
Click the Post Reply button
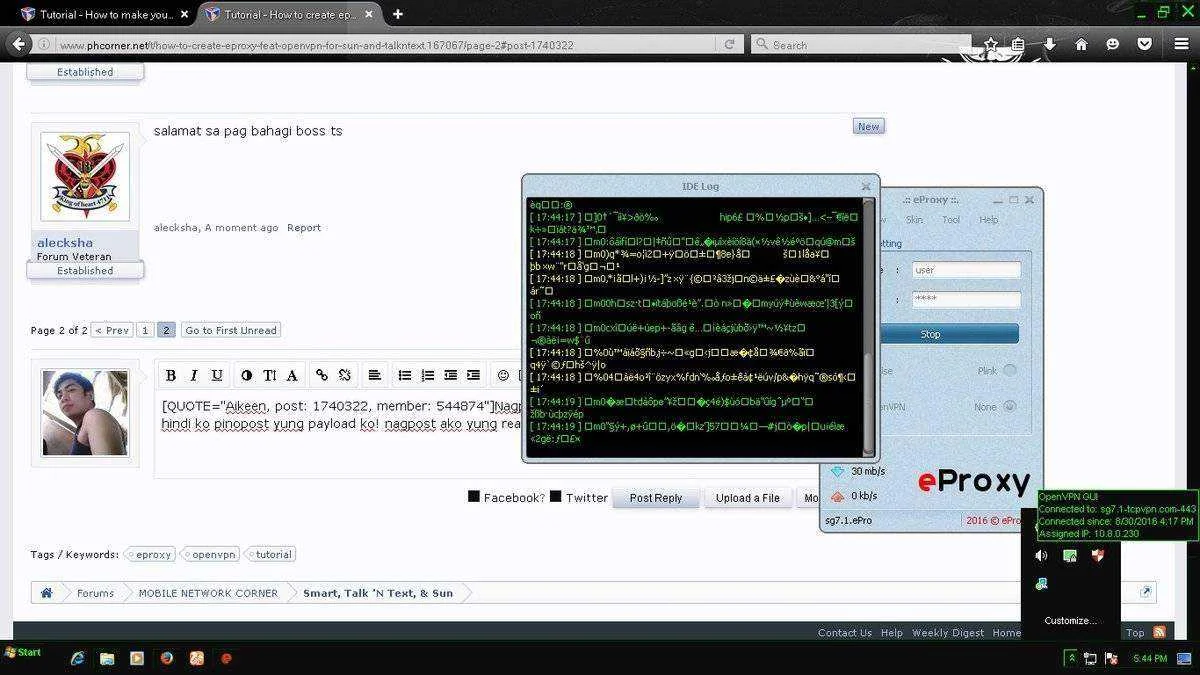pyautogui.click(x=656, y=498)
